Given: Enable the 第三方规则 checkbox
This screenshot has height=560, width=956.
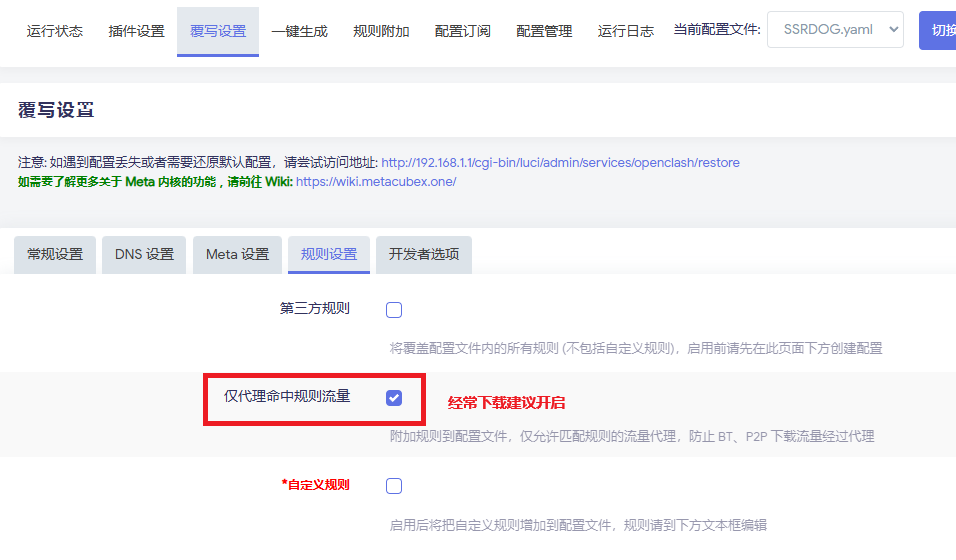Looking at the screenshot, I should 394,310.
